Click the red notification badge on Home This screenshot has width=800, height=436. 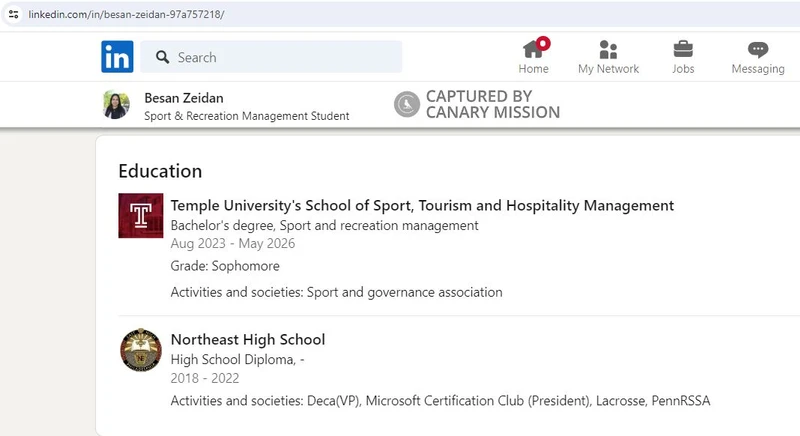[x=543, y=43]
